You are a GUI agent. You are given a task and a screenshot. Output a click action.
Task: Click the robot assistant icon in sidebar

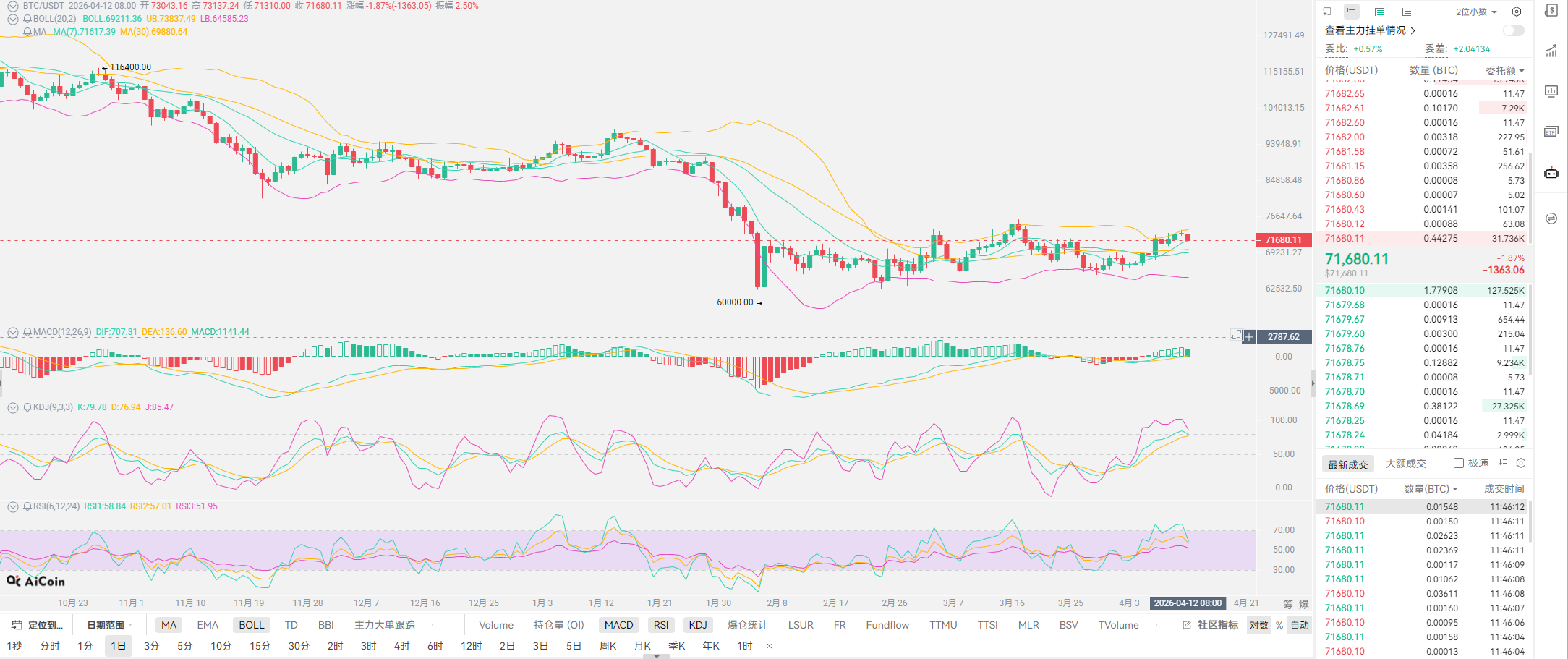[1551, 173]
